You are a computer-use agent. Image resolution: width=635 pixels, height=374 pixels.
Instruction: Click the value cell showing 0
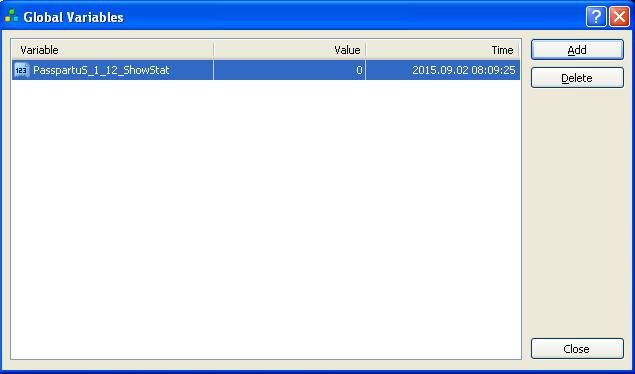pyautogui.click(x=290, y=70)
